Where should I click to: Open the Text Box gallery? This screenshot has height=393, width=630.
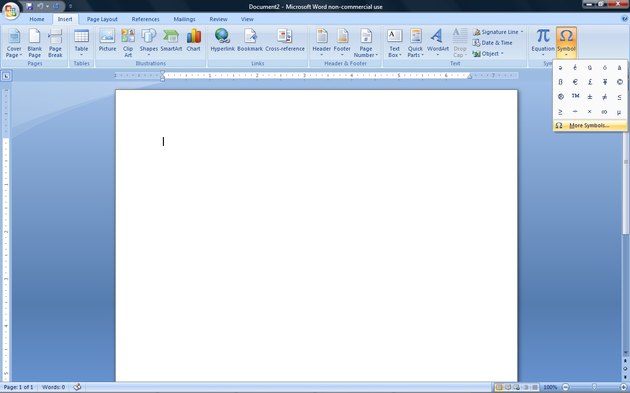click(395, 43)
